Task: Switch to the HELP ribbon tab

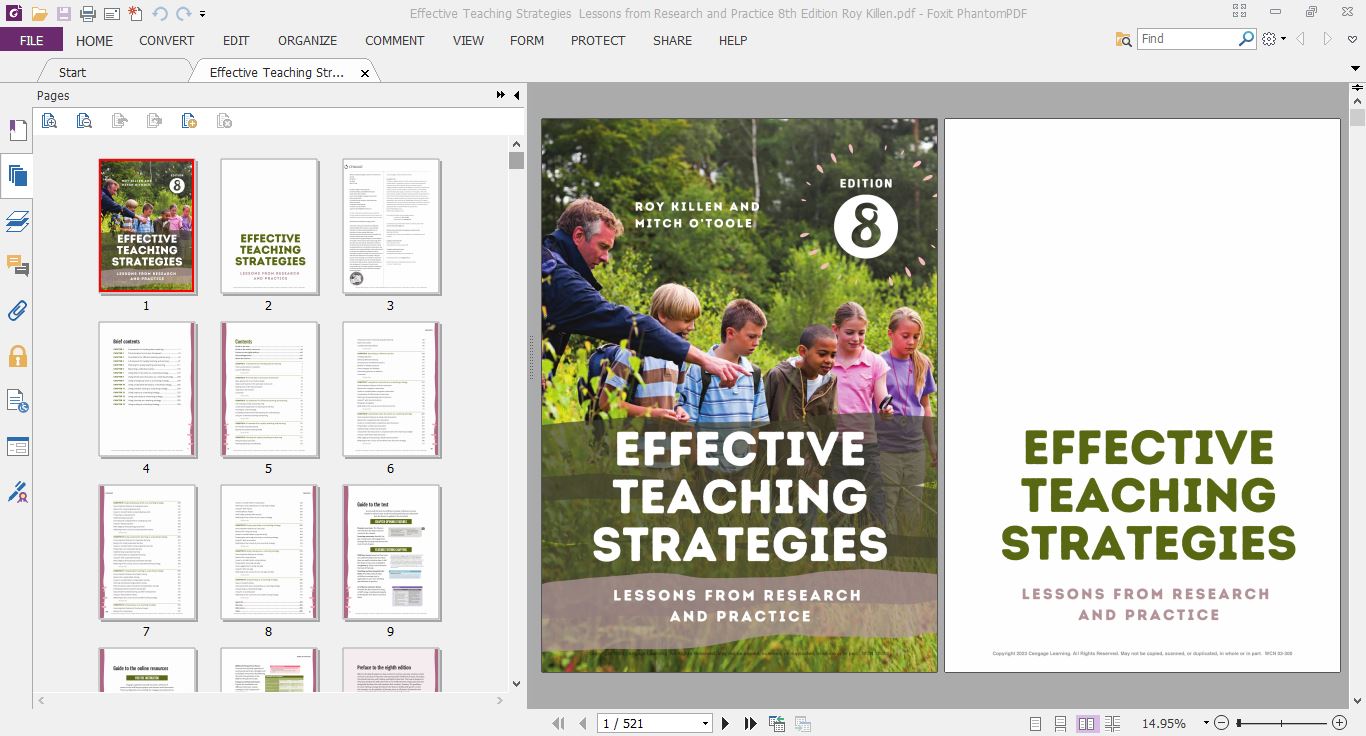Action: 733,41
